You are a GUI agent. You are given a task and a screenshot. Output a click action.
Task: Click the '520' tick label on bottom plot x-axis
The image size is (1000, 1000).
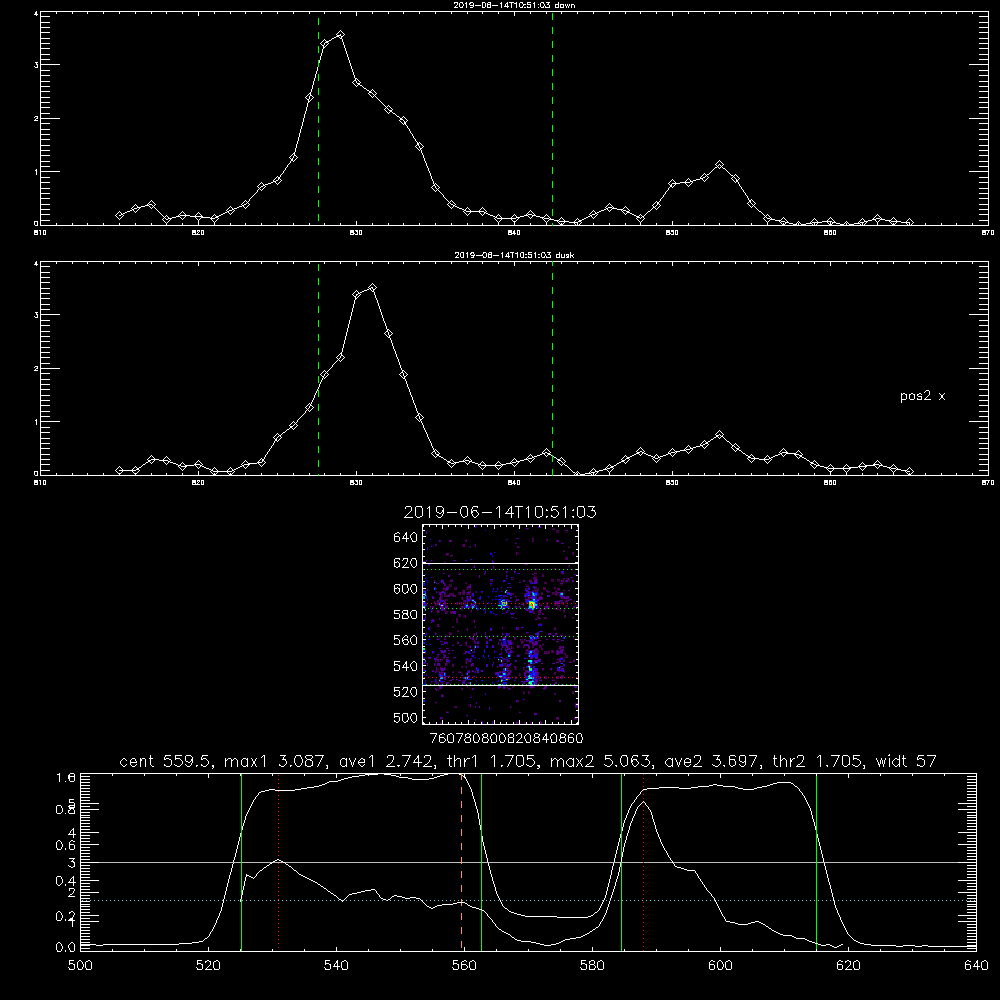(208, 966)
